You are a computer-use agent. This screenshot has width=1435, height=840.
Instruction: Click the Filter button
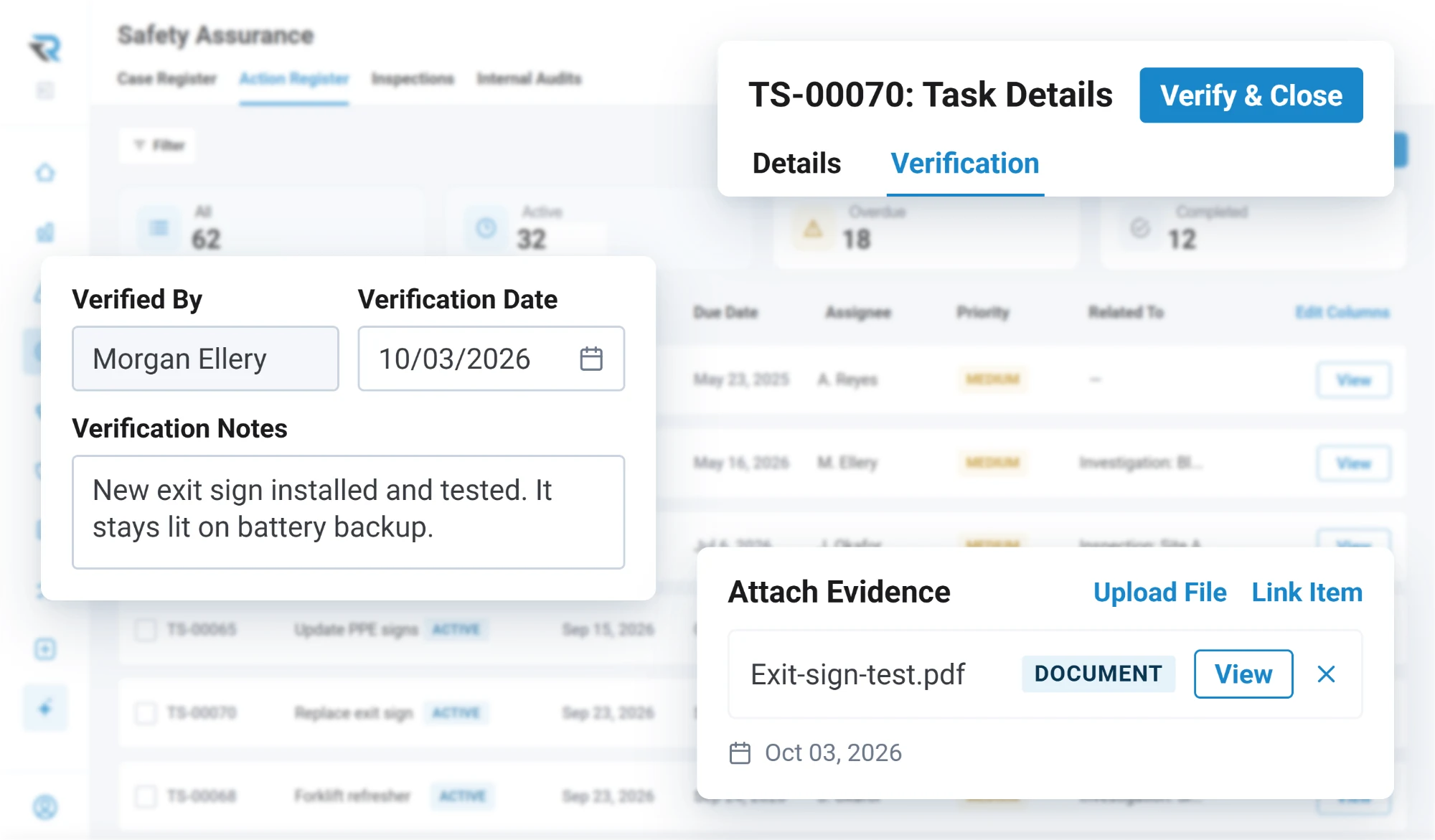(158, 146)
